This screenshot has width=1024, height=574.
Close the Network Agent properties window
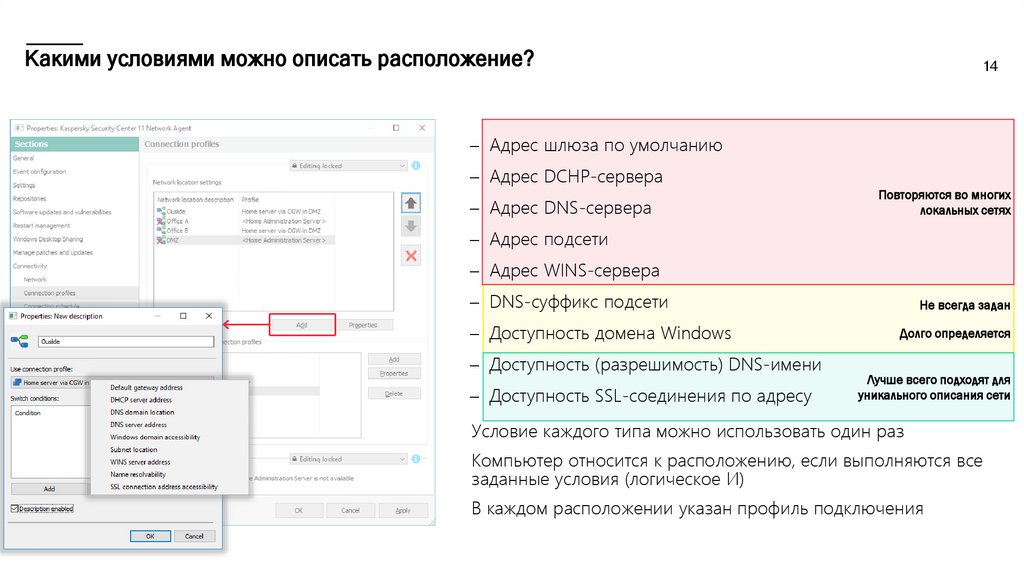[x=422, y=128]
